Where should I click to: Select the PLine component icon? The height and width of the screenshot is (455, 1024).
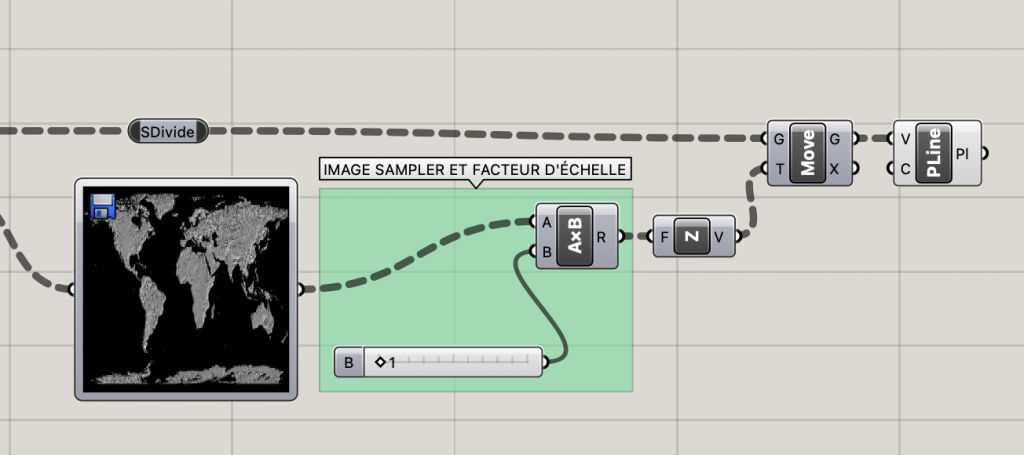(x=934, y=153)
